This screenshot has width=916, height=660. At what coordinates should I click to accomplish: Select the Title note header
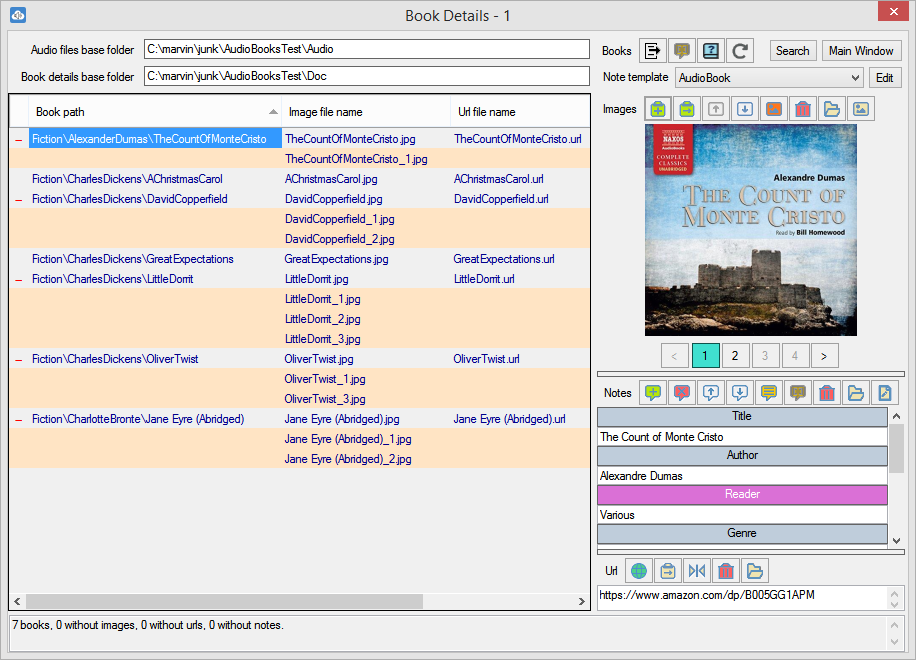(x=742, y=416)
